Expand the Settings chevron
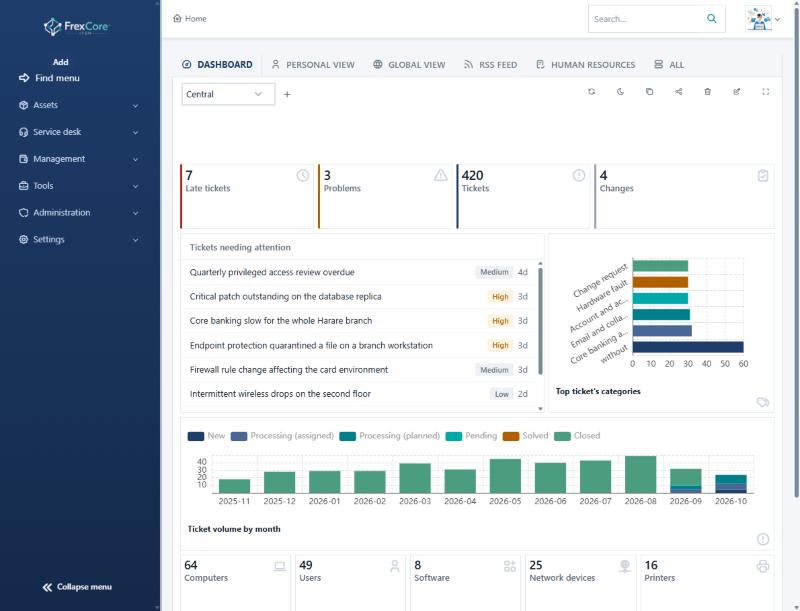Viewport: 800px width, 611px height. tap(135, 240)
